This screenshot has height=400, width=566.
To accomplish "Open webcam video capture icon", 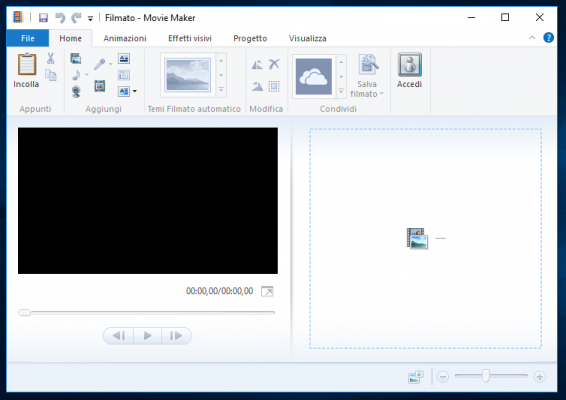I will 76,91.
